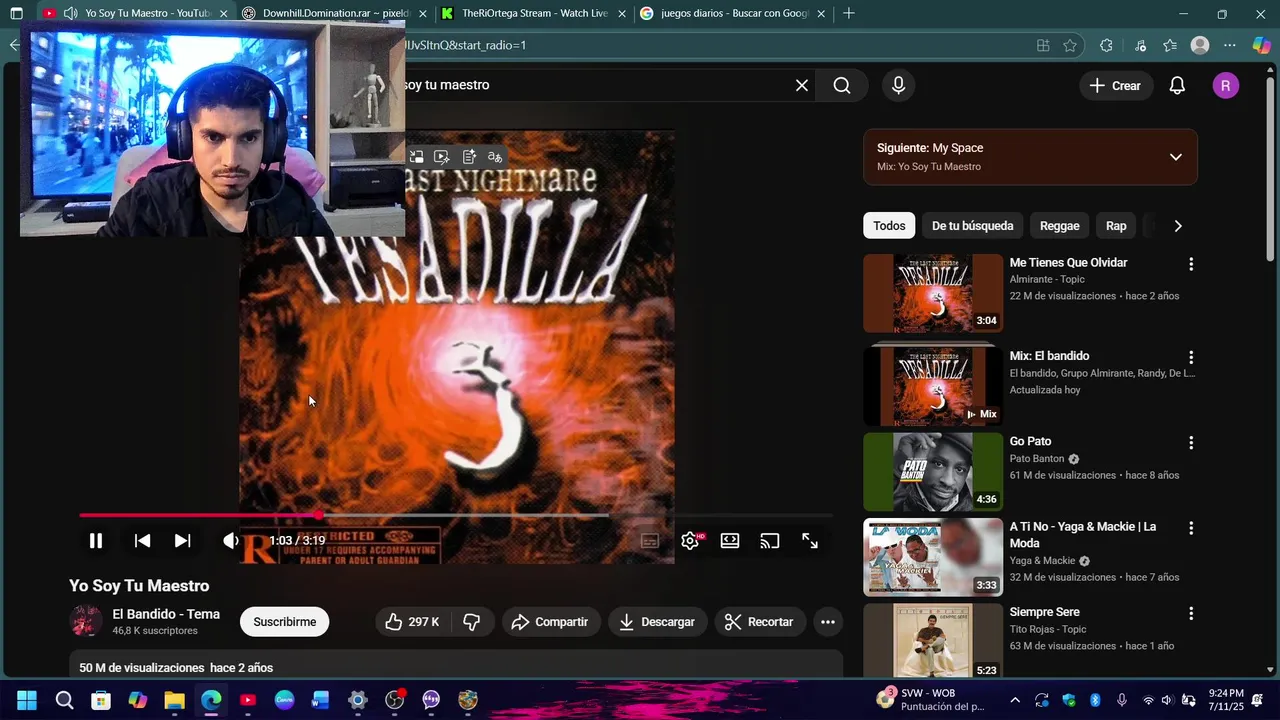Open the player settings gear

point(690,541)
